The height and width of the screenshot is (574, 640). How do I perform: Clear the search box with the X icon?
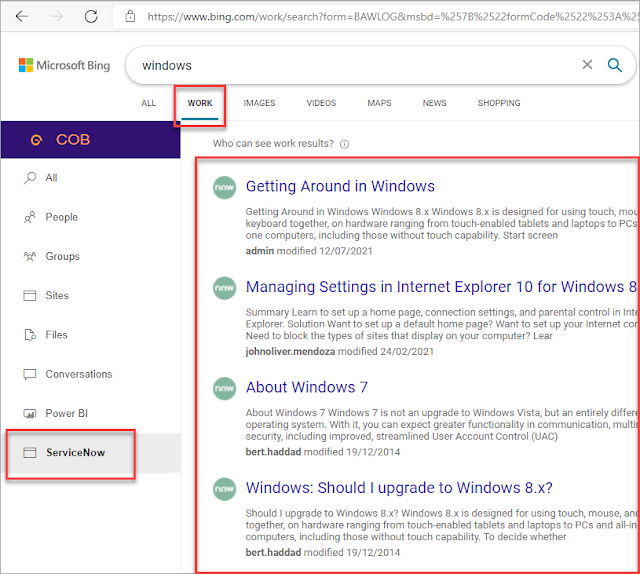587,65
